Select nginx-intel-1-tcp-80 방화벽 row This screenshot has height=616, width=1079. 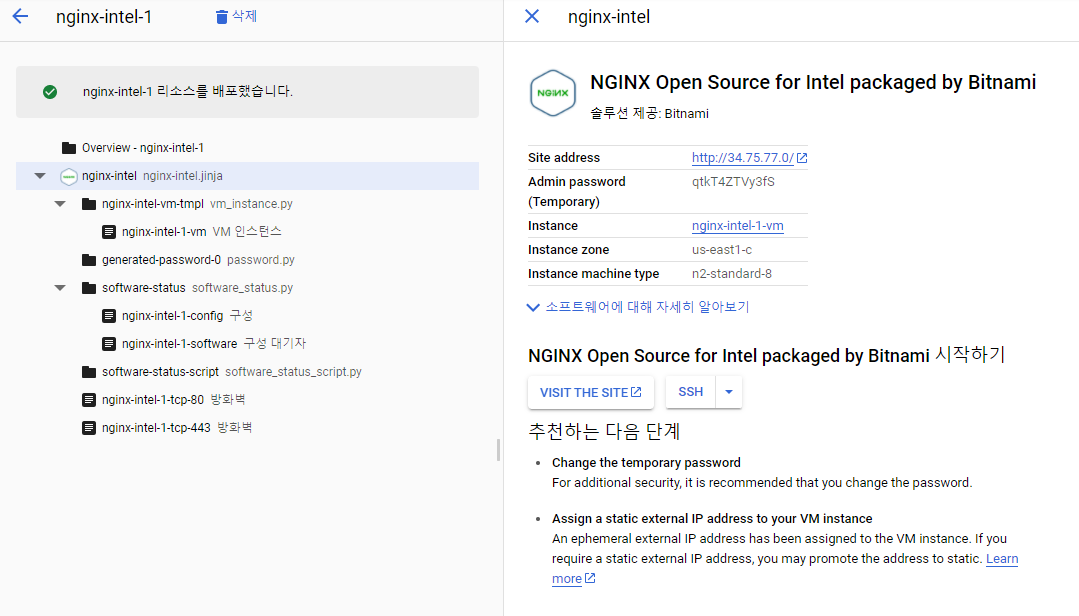click(247, 400)
